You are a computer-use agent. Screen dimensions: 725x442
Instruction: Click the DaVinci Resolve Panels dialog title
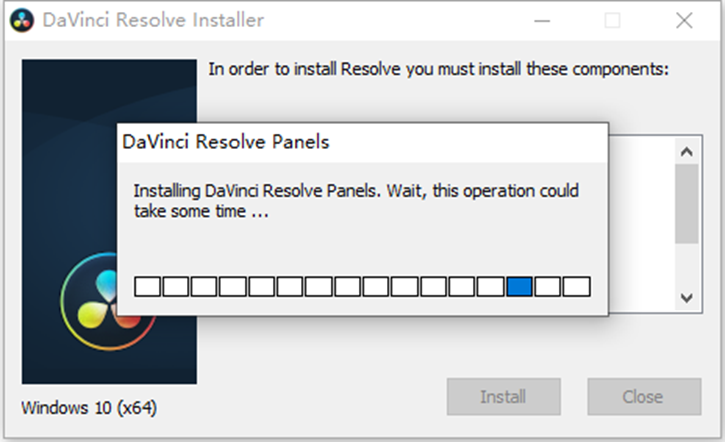click(x=226, y=142)
